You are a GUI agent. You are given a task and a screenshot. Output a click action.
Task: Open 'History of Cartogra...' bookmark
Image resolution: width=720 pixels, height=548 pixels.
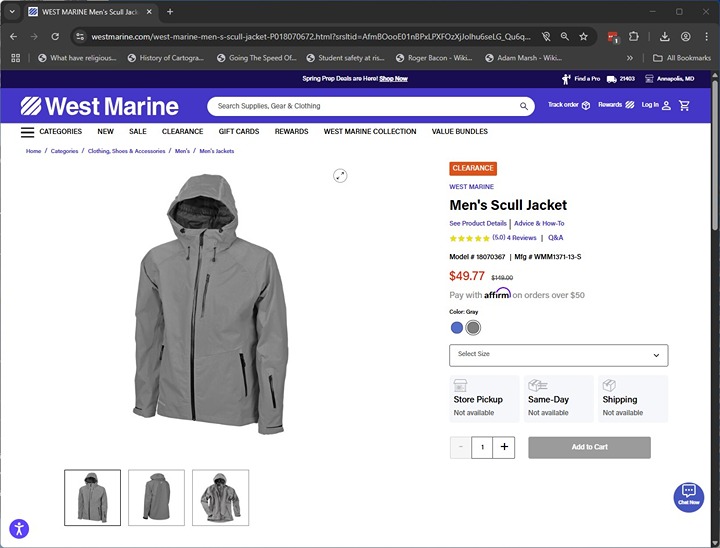click(165, 58)
